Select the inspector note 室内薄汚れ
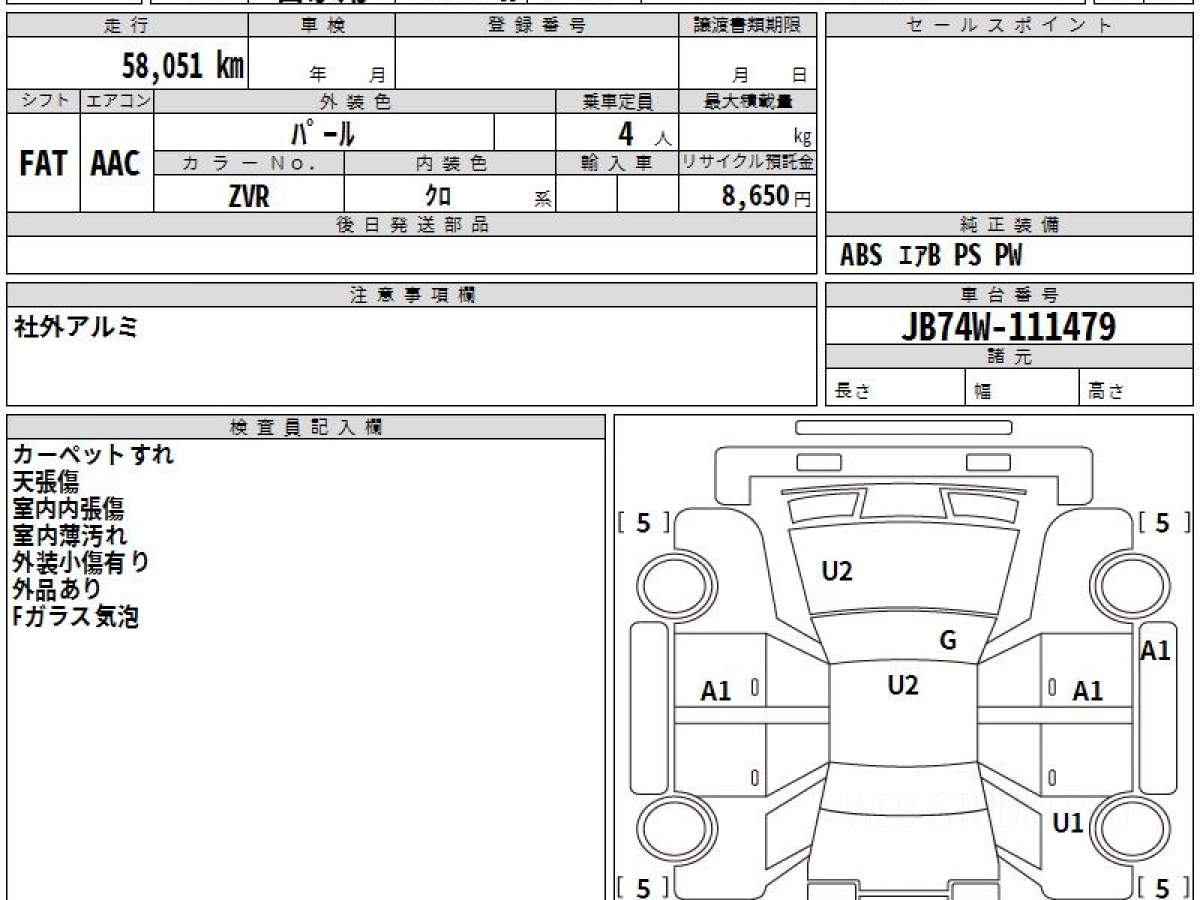Image resolution: width=1200 pixels, height=900 pixels. [x=70, y=536]
